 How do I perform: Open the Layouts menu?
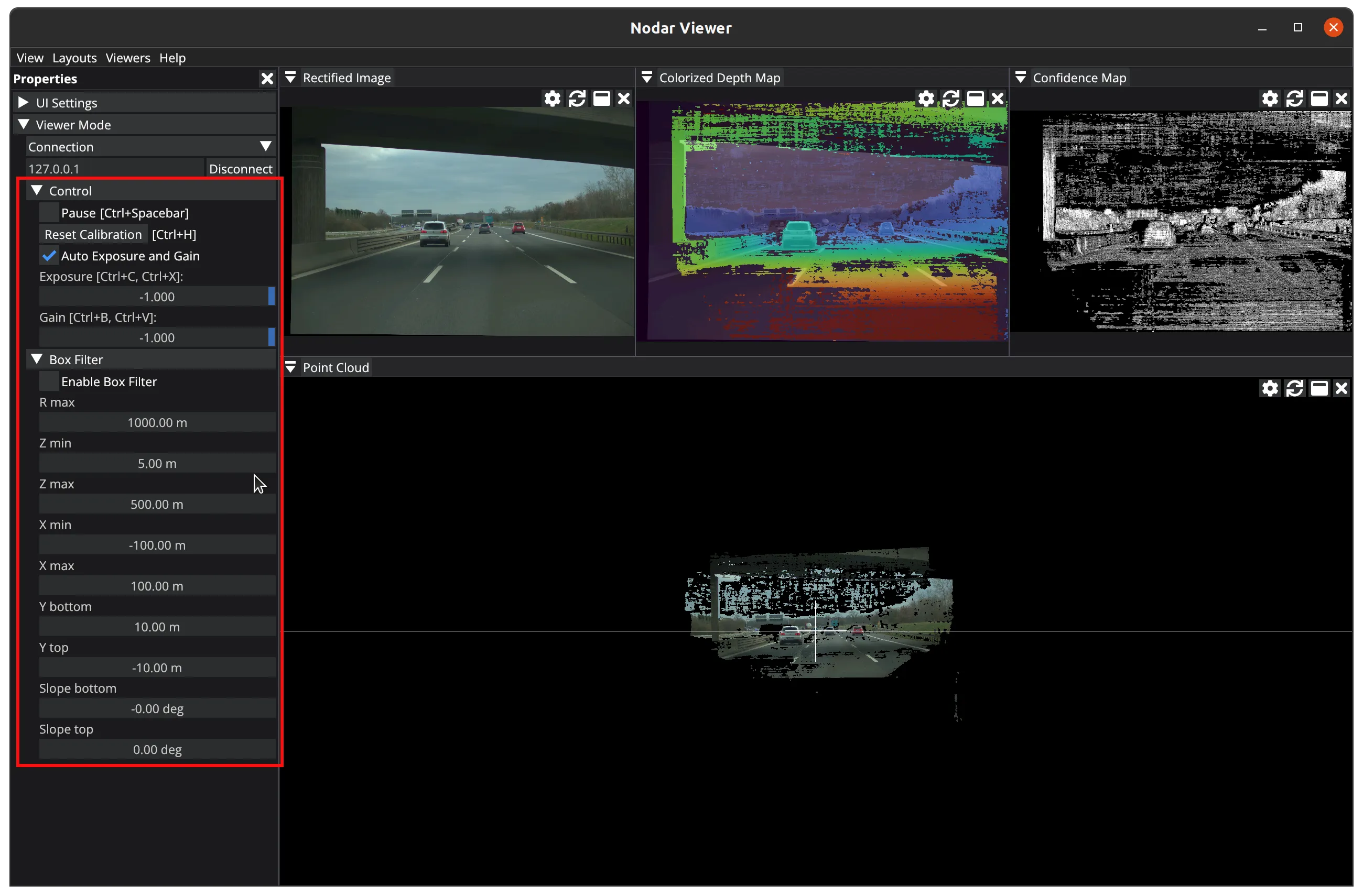coord(74,58)
